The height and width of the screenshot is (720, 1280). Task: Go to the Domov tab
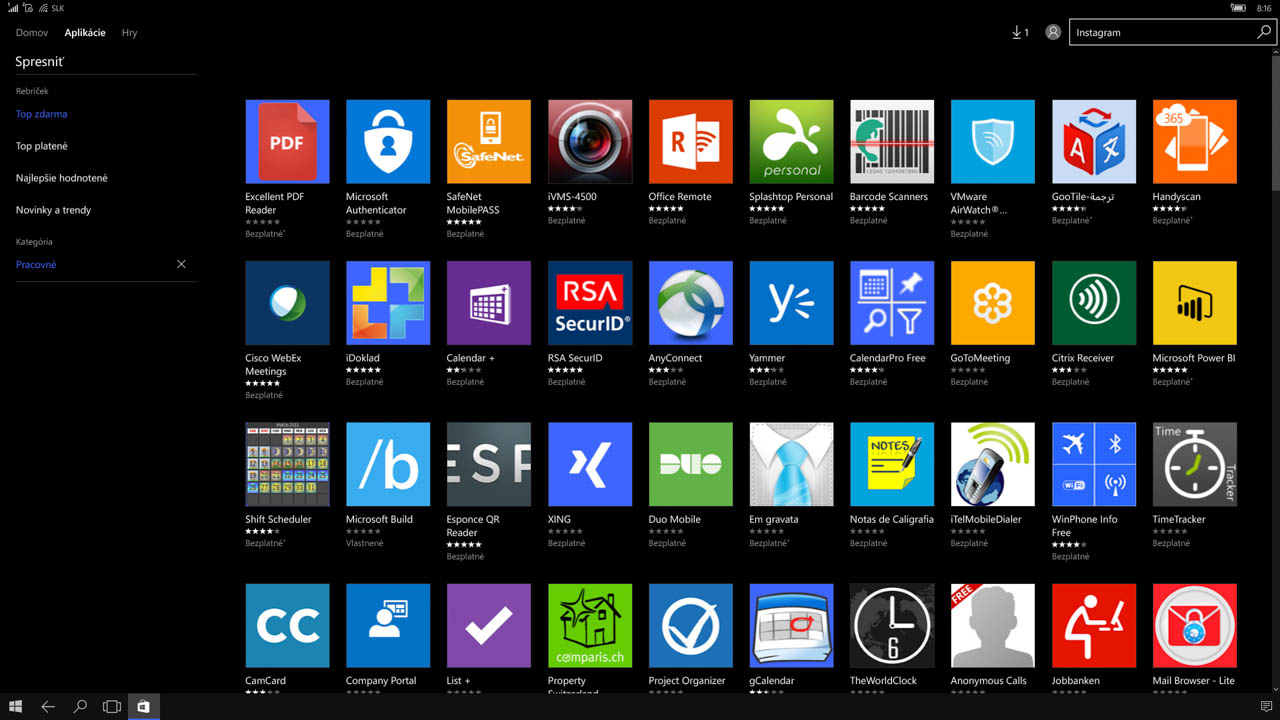(32, 33)
